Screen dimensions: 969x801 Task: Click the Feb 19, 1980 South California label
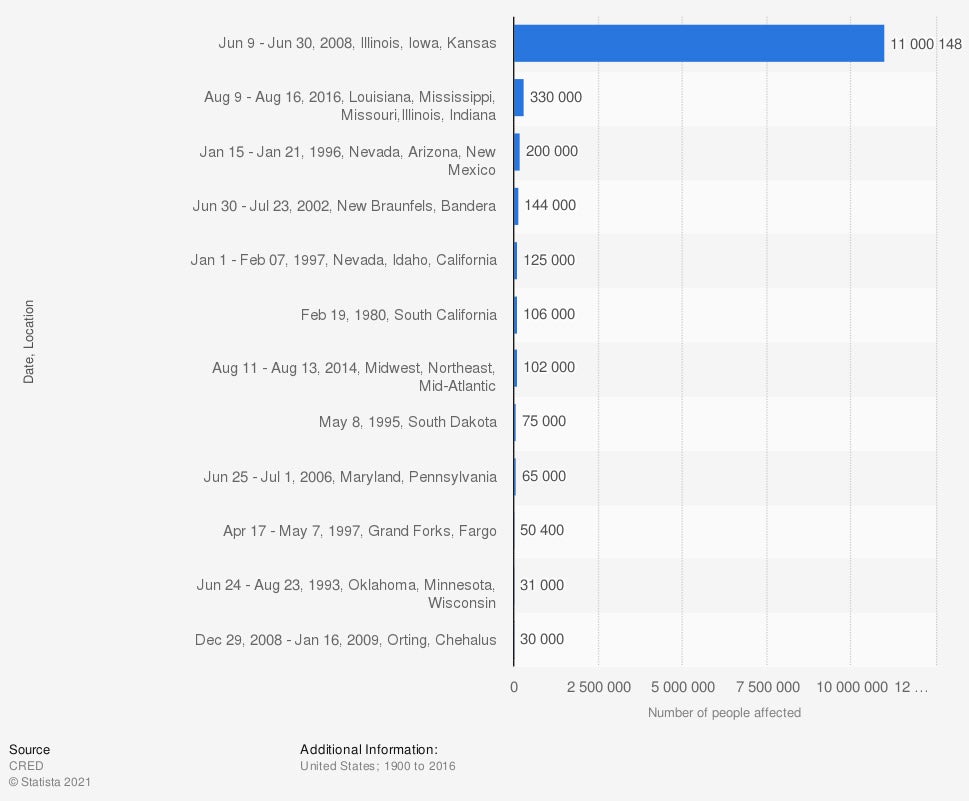tap(398, 314)
